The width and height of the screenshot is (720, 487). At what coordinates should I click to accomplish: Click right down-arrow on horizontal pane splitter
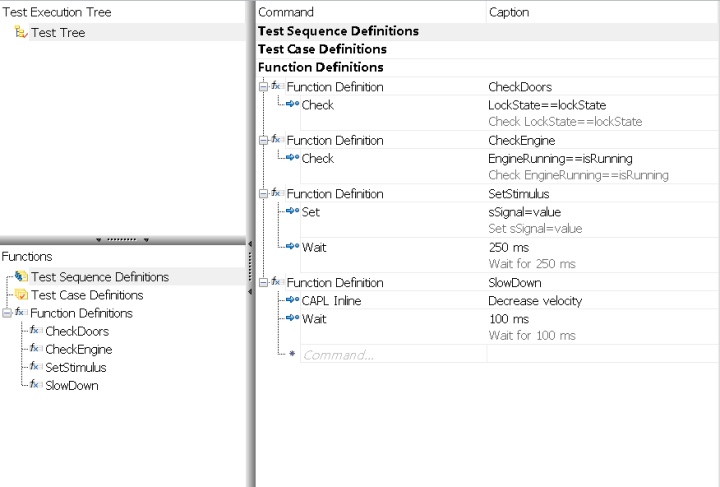click(x=146, y=240)
